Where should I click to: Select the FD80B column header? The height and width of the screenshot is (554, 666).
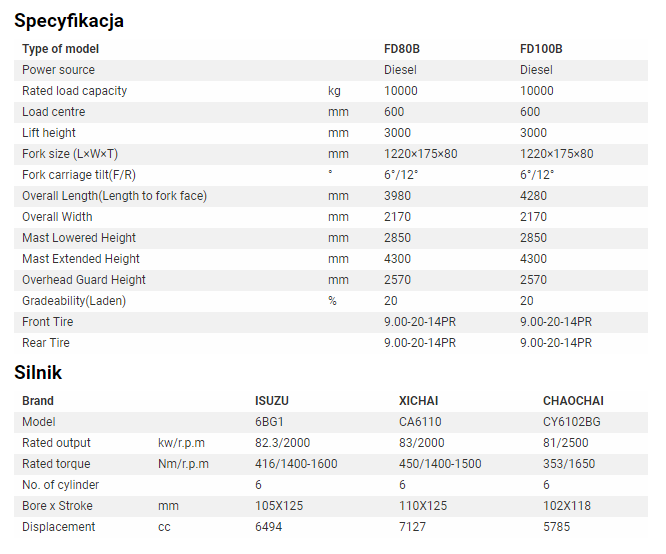tap(401, 49)
